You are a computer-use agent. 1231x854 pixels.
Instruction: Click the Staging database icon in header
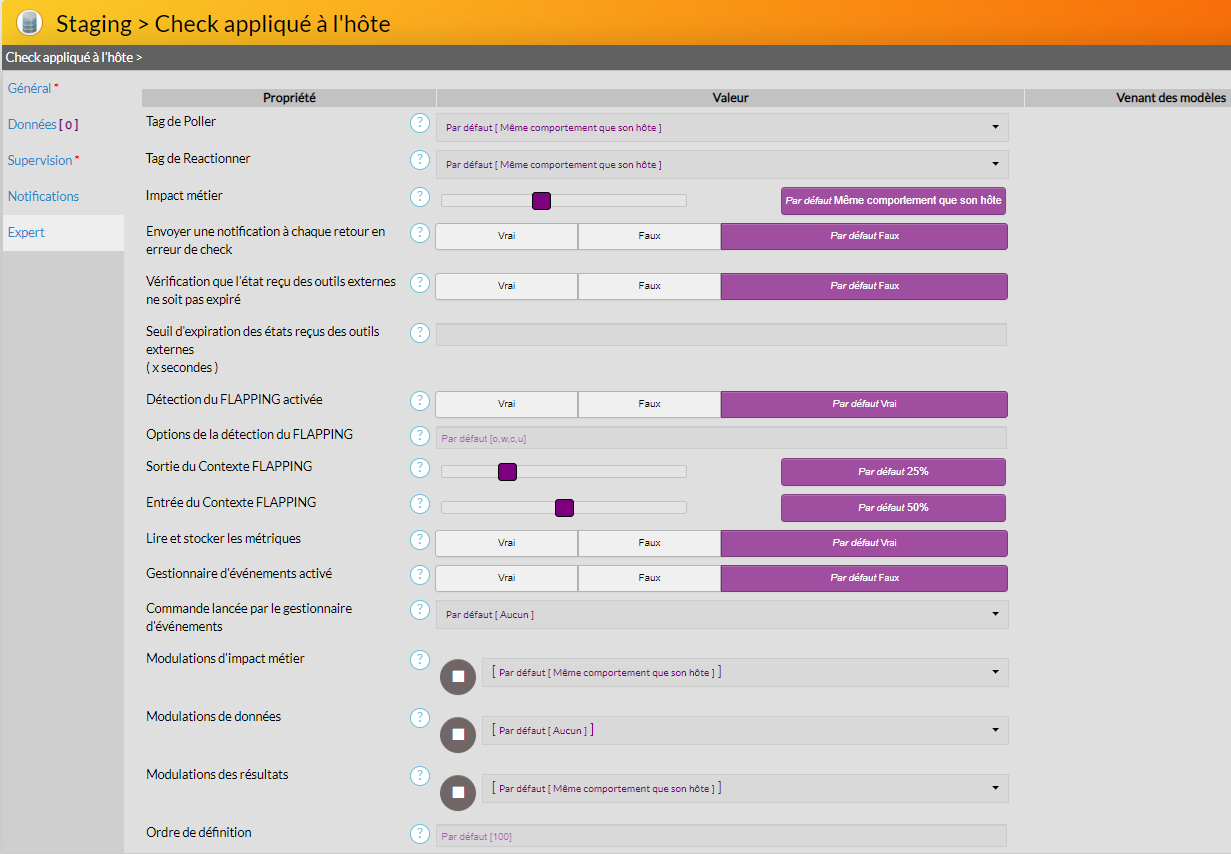tap(30, 22)
